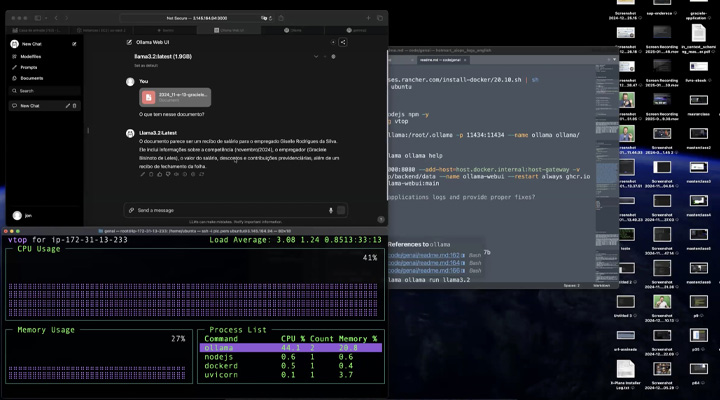Select the nodejs process row in vtop
Image resolution: width=720 pixels, height=400 pixels.
(291, 357)
